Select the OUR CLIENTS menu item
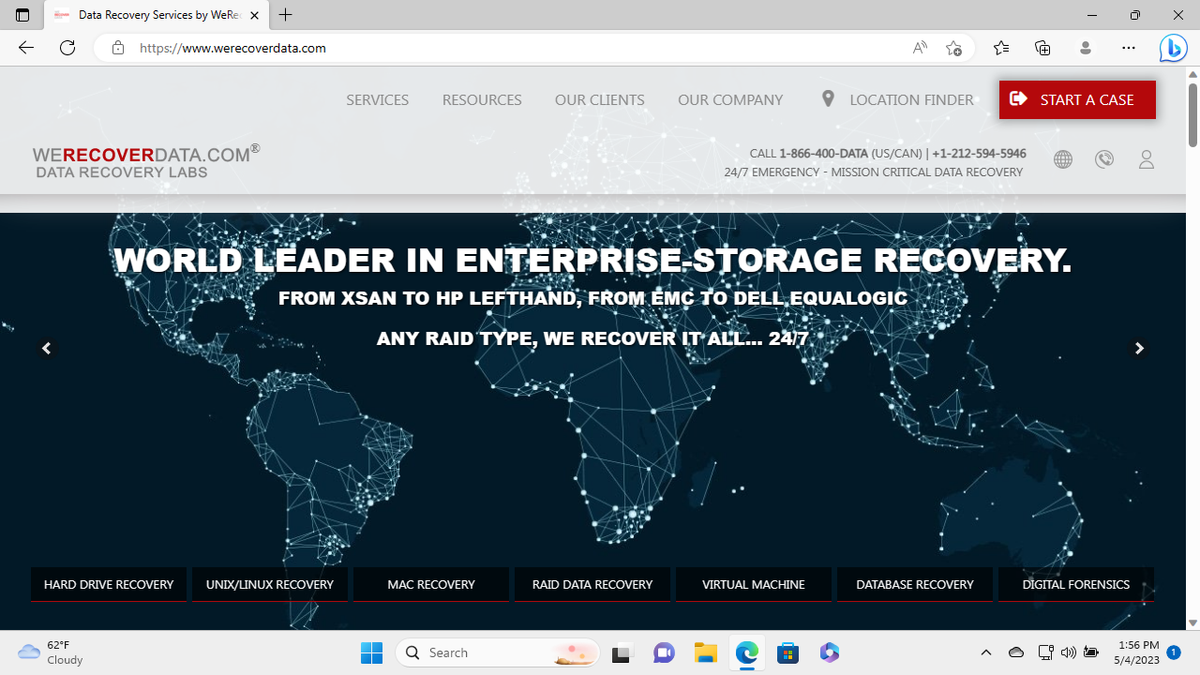Screen dimensions: 1200x675 tap(599, 99)
